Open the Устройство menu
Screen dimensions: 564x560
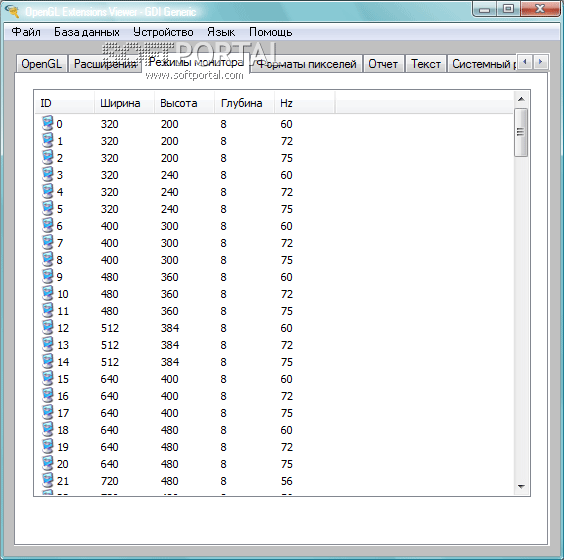(x=163, y=32)
